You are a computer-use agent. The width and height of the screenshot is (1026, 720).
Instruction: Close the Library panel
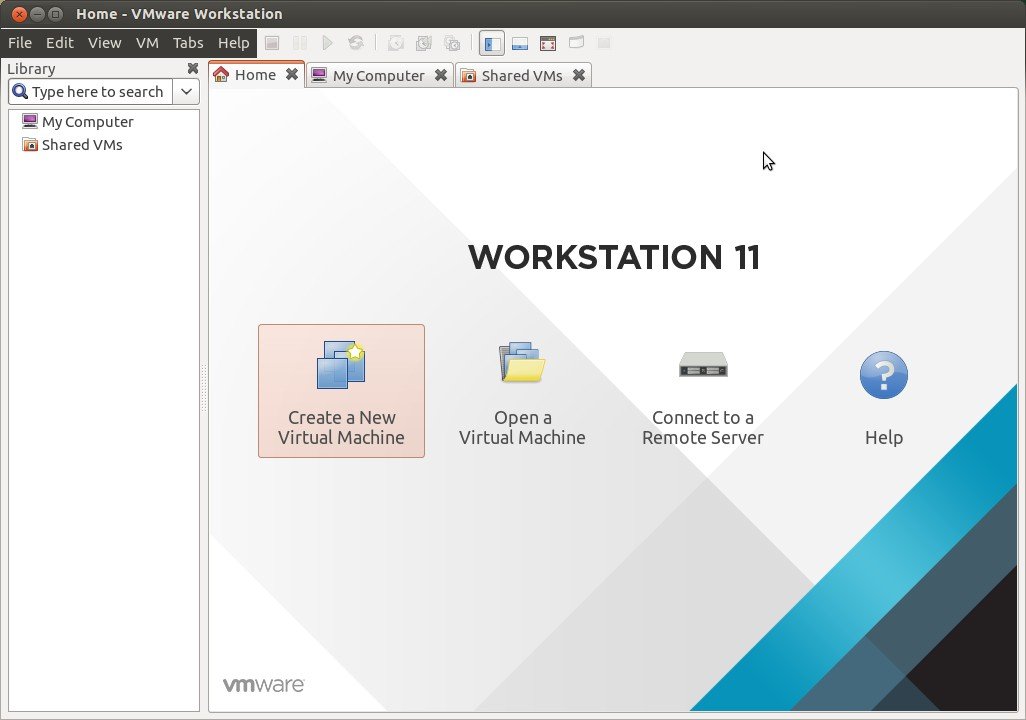pyautogui.click(x=192, y=68)
